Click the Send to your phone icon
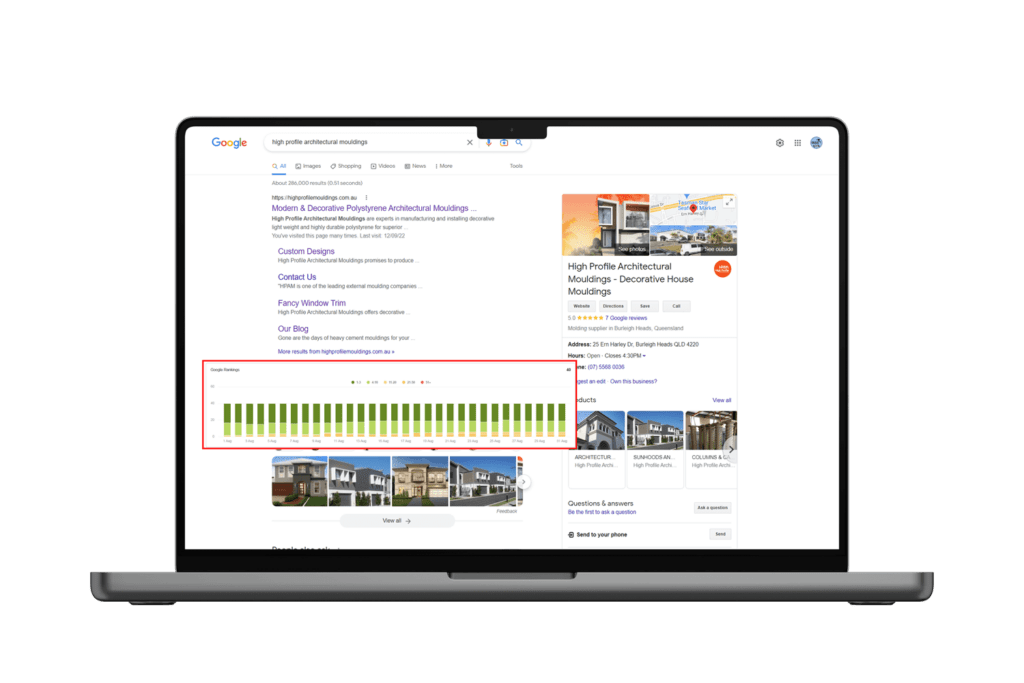1024x683 pixels. click(571, 535)
